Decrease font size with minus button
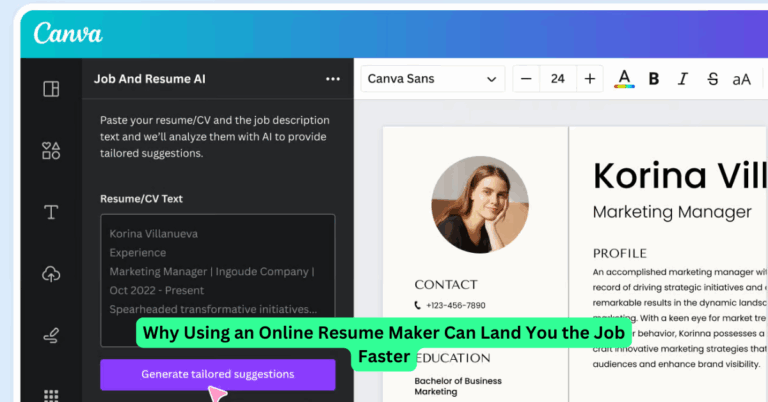The image size is (768, 402). tap(526, 79)
